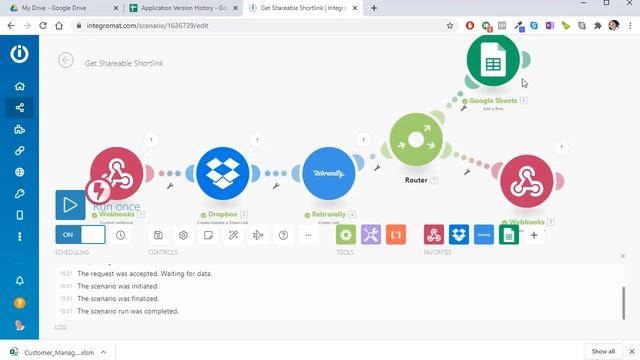This screenshot has height=360, width=640.
Task: Click wrench filter between Webhooks and Dropbox
Action: 170,186
